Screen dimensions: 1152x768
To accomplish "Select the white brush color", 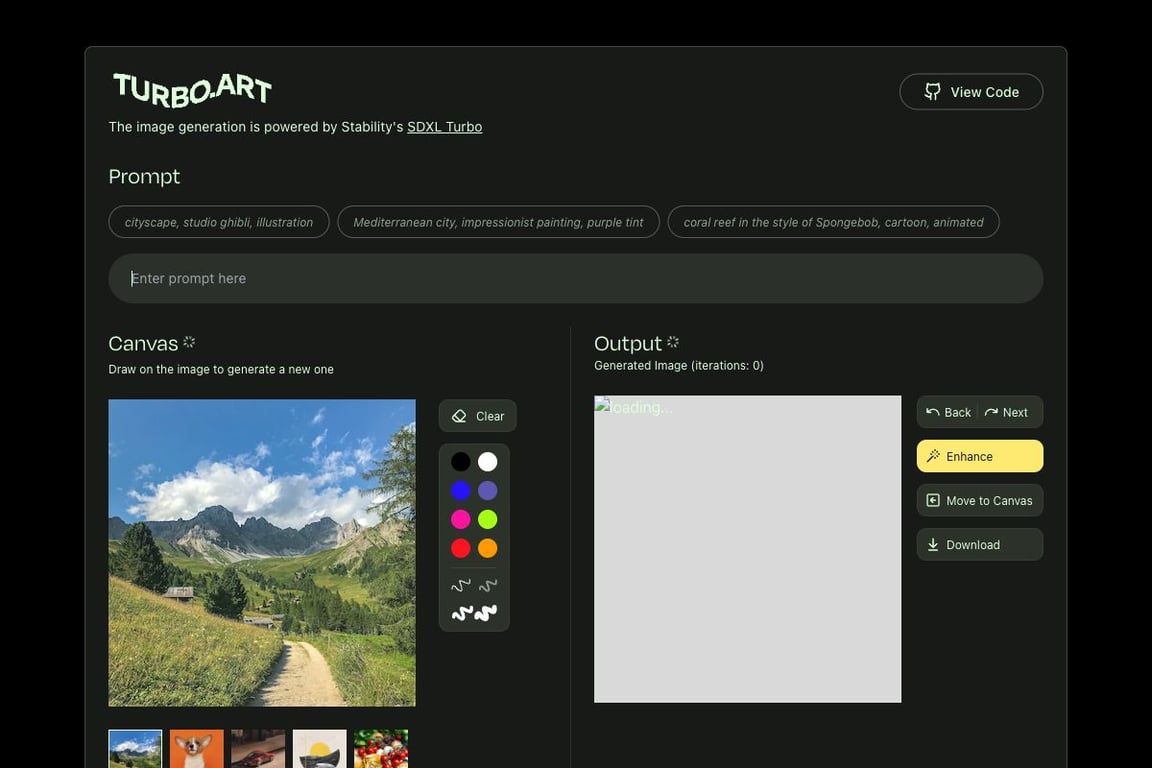I will (x=488, y=462).
